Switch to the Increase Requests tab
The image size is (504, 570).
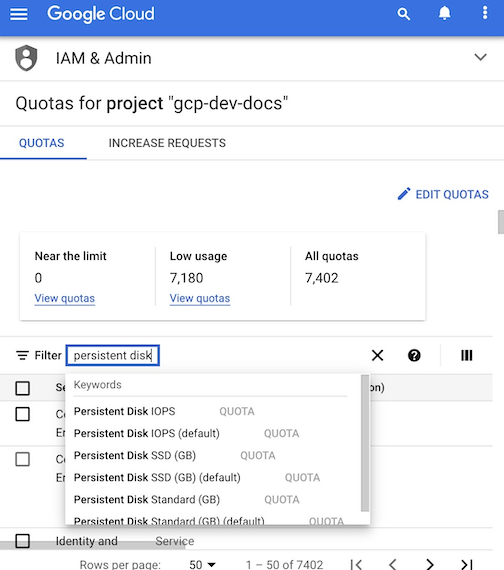pyautogui.click(x=167, y=143)
